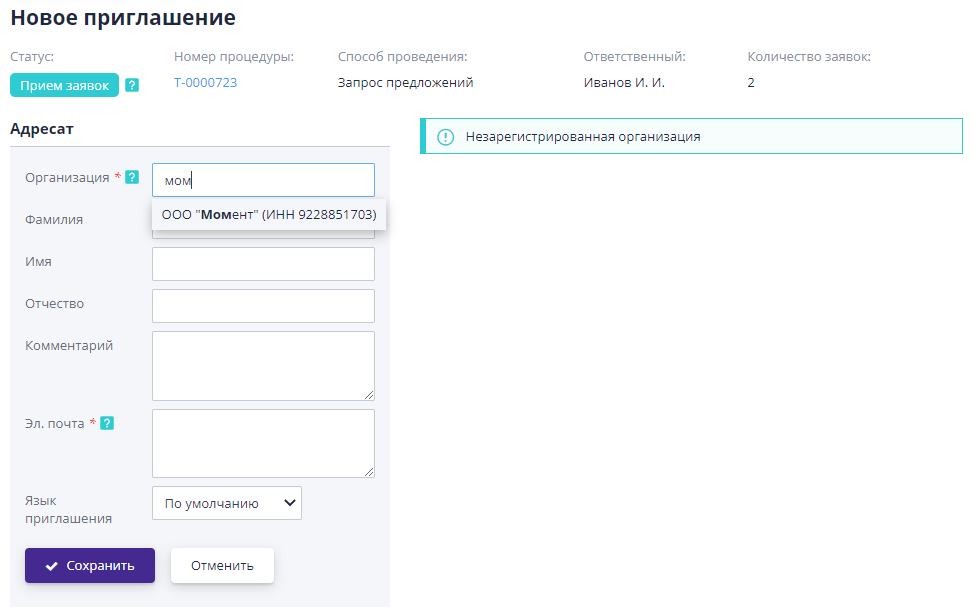Image resolution: width=975 pixels, height=615 pixels.
Task: Select ООО "Момент" from the suggestion list
Action: pos(268,214)
